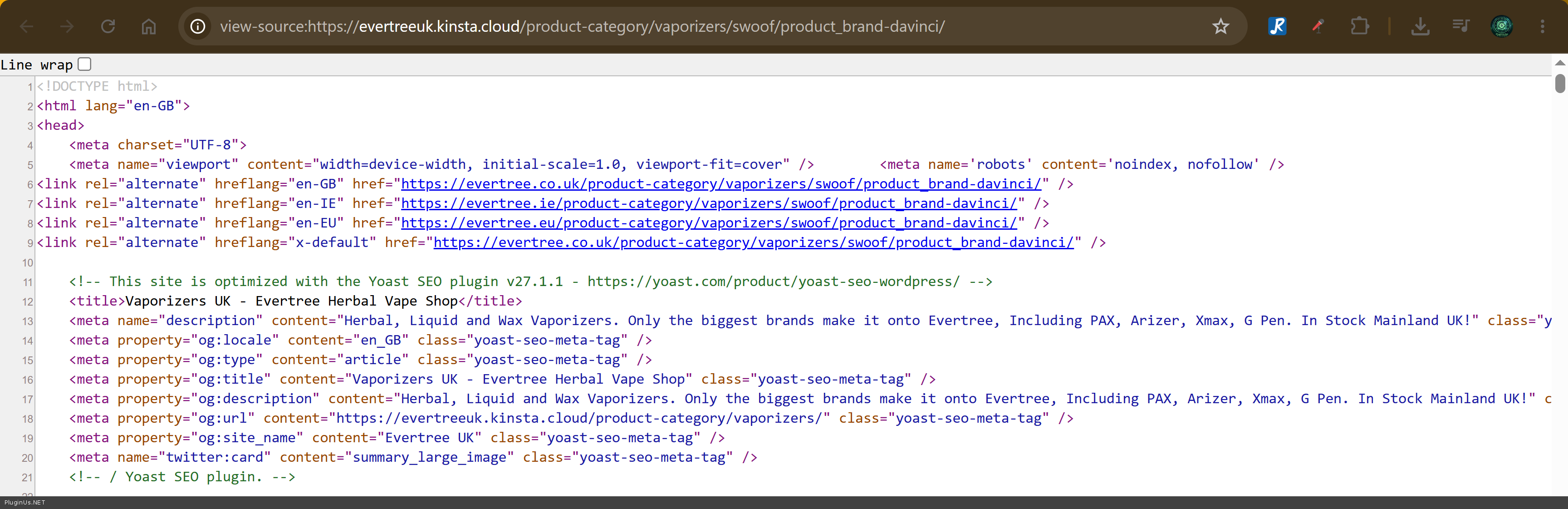This screenshot has height=509, width=1568.
Task: Open the en-IE evertree.ie hreflang link
Action: [x=709, y=203]
